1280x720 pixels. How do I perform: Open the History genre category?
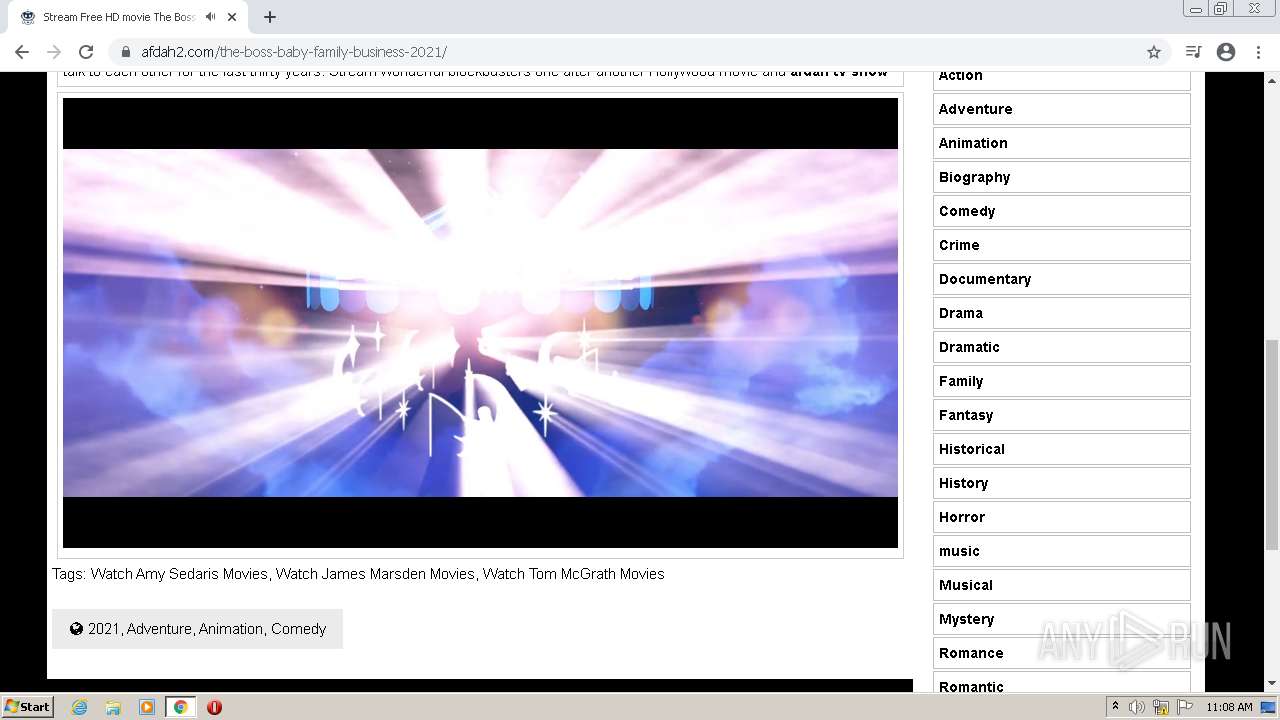[x=1062, y=483]
